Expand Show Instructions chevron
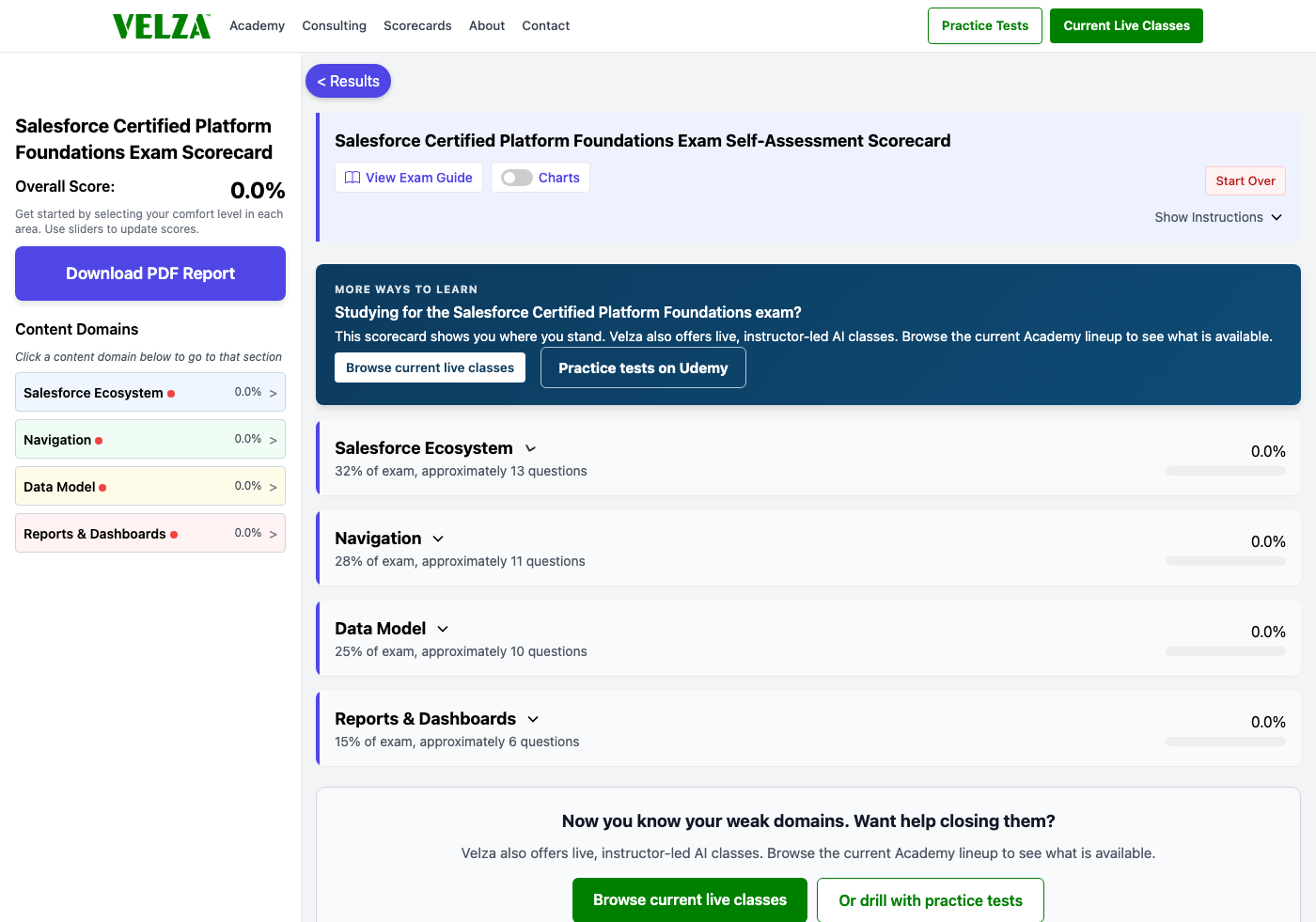 coord(1277,217)
